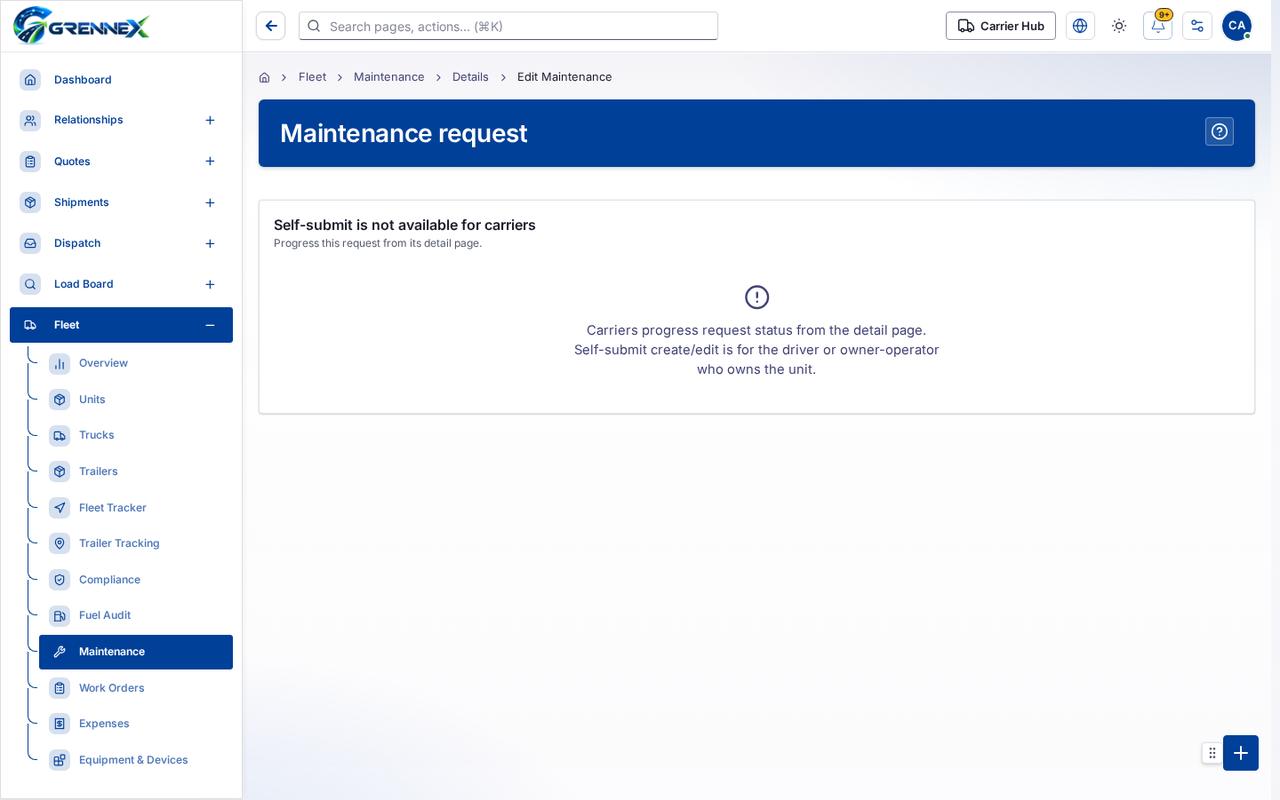The width and height of the screenshot is (1280, 800).
Task: Click the Trailer Tracking pin icon
Action: coord(60,544)
